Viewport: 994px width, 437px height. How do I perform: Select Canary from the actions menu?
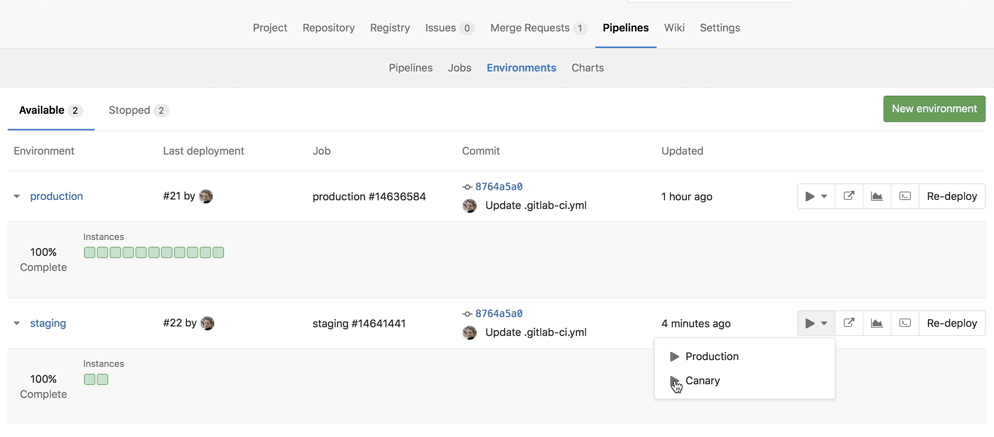coord(702,381)
